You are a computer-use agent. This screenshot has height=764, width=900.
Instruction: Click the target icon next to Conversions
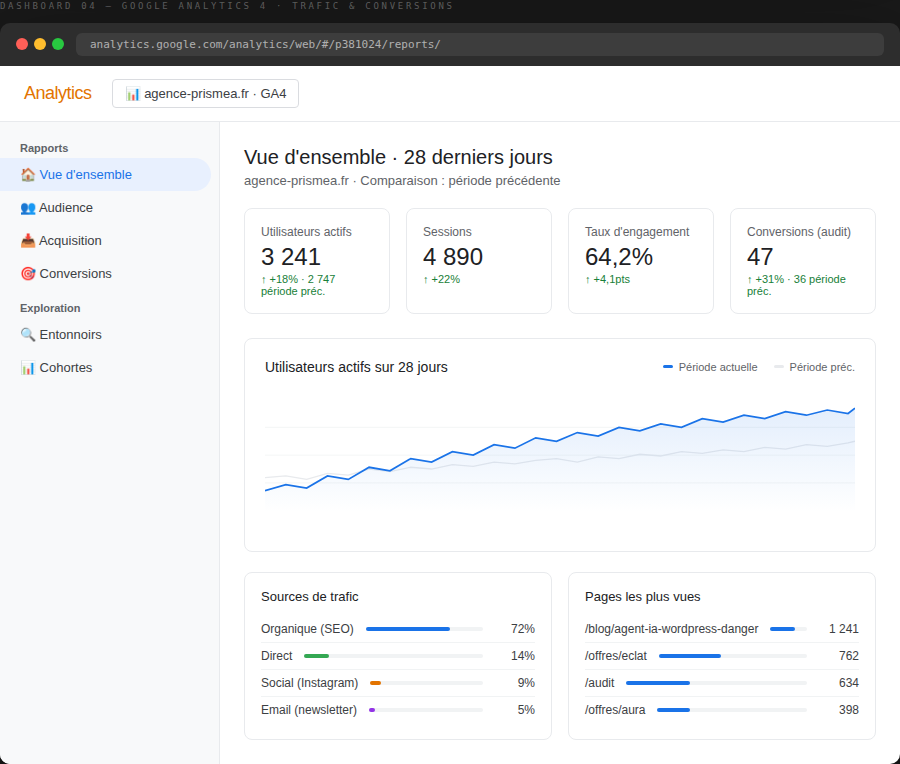click(x=28, y=274)
